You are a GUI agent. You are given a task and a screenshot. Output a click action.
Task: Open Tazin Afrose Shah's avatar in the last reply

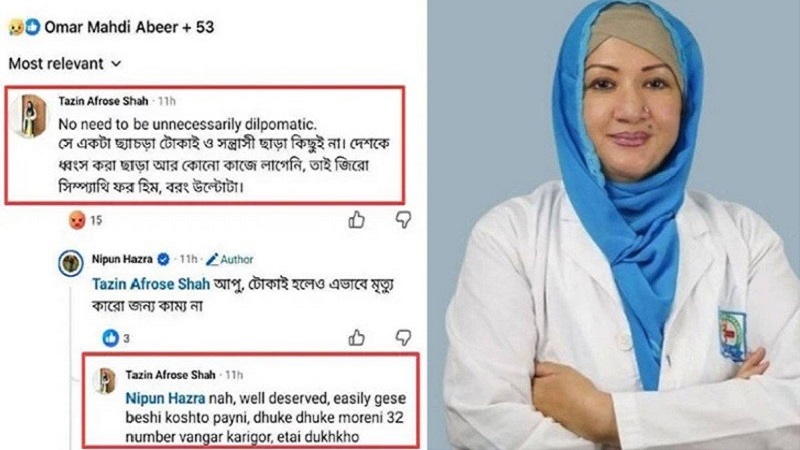point(105,381)
